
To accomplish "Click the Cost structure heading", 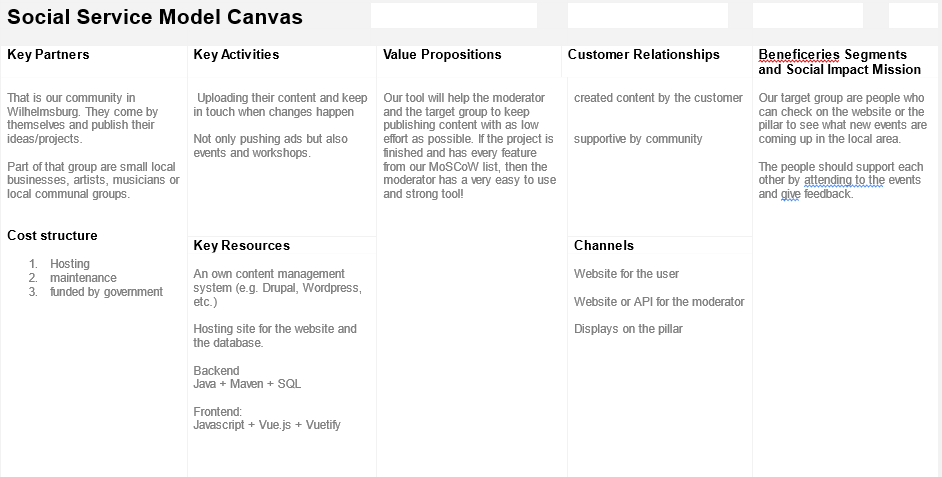I will point(52,235).
